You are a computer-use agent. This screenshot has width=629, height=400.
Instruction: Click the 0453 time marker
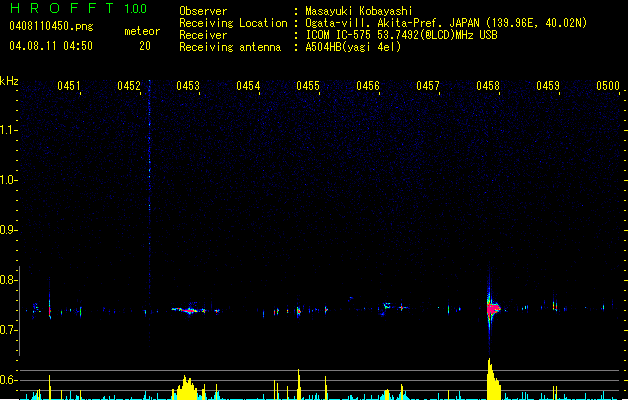(x=188, y=86)
